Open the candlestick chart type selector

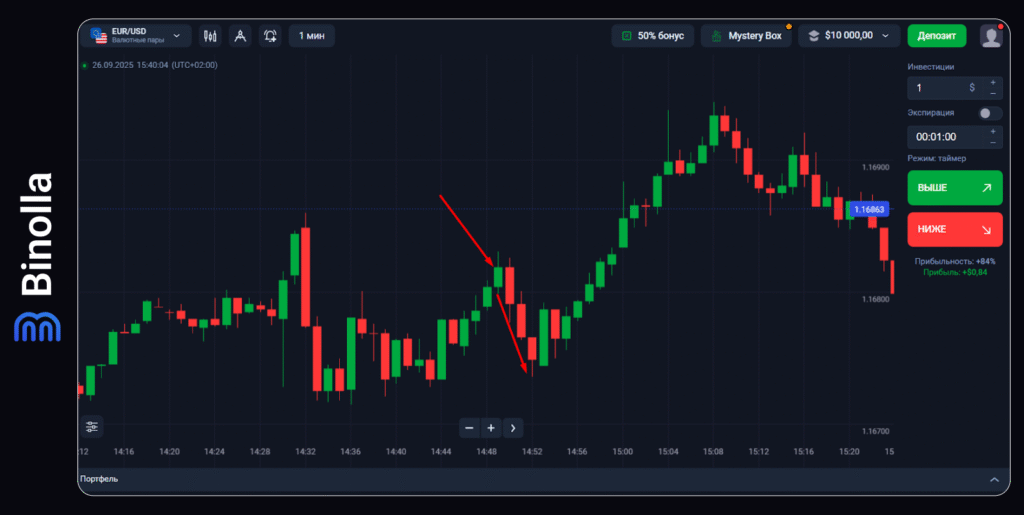click(210, 36)
